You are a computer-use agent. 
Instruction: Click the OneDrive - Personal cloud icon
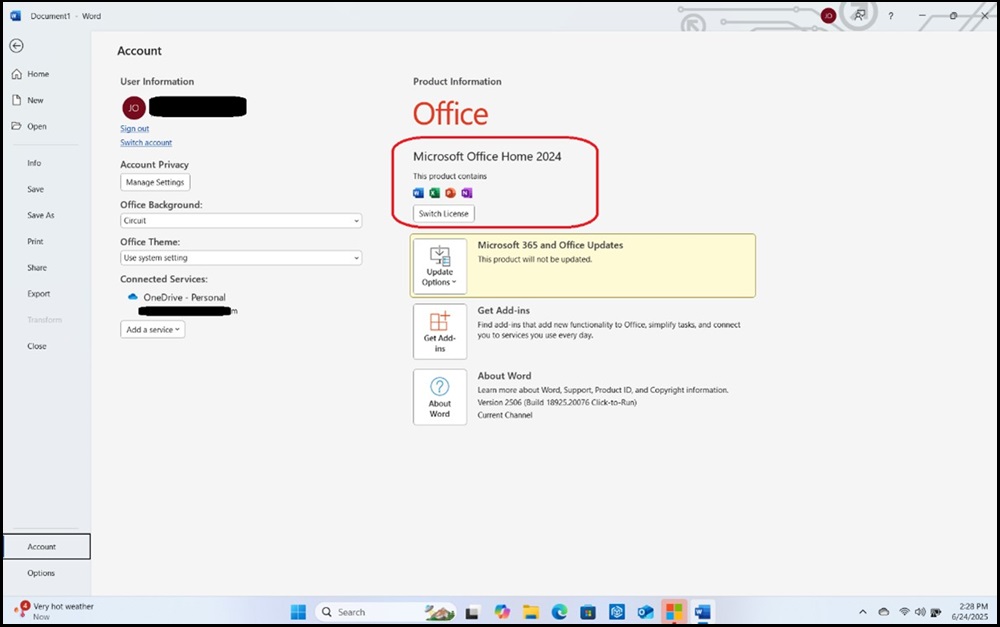tap(131, 297)
